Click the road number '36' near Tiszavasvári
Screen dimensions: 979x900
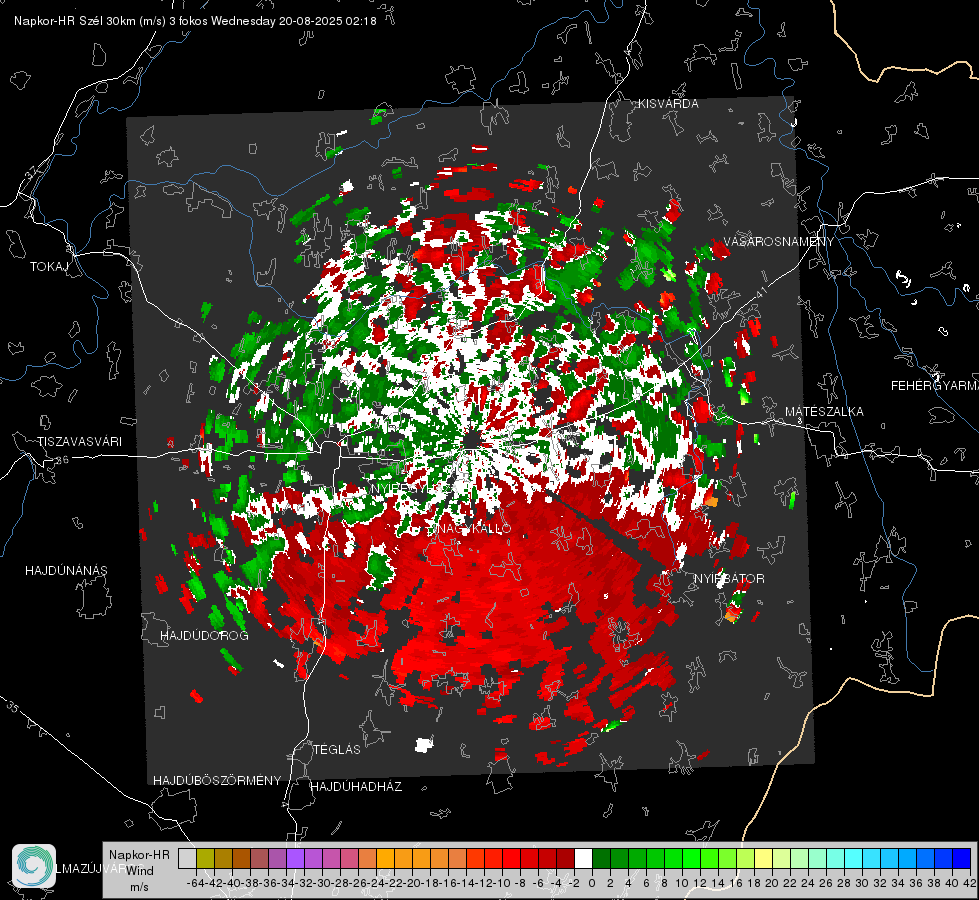(x=62, y=460)
